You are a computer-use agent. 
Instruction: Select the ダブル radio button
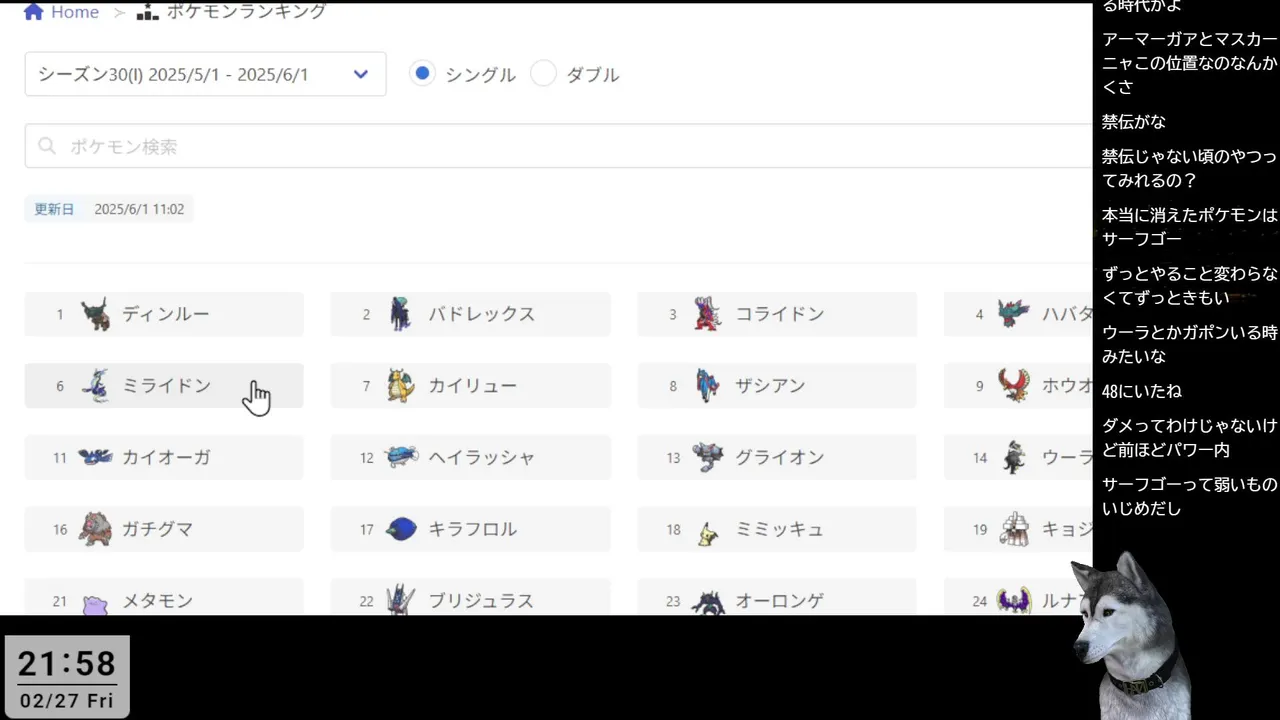[x=543, y=74]
